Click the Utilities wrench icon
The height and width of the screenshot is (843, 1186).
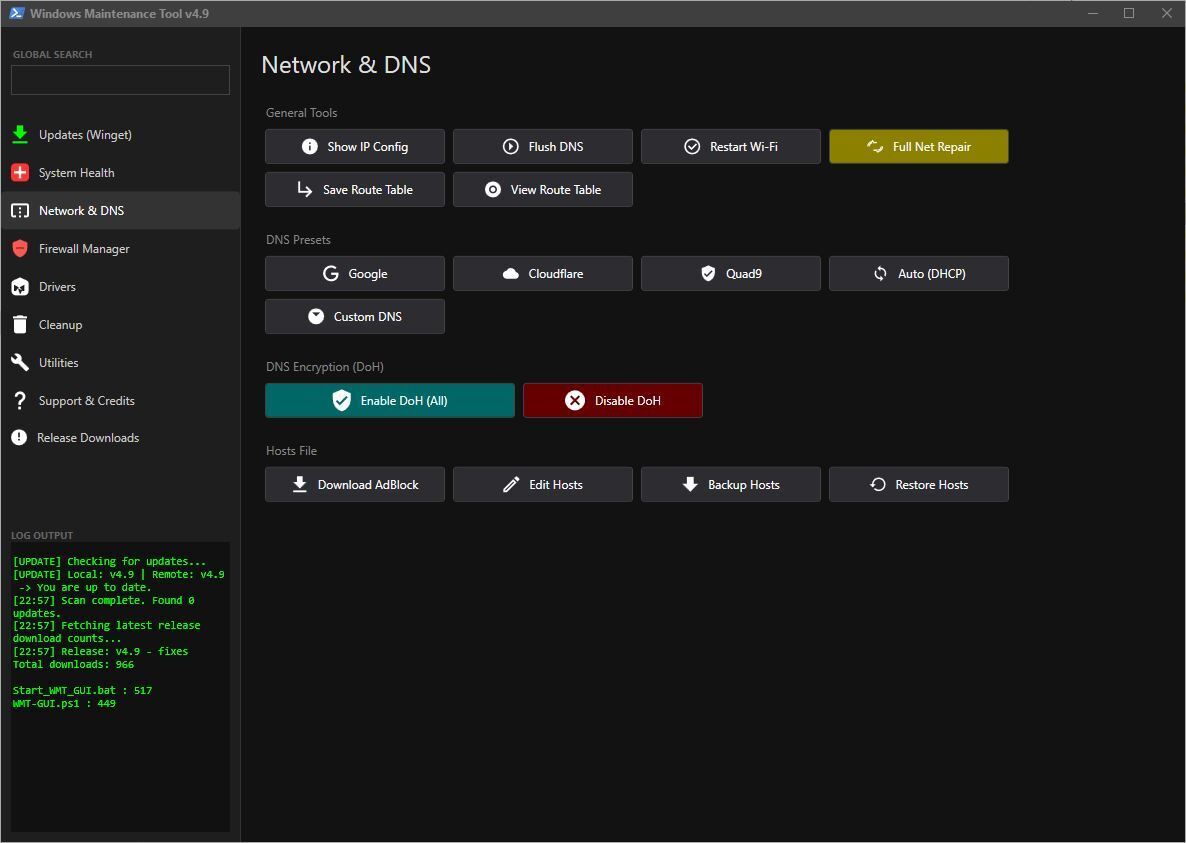[x=20, y=363]
